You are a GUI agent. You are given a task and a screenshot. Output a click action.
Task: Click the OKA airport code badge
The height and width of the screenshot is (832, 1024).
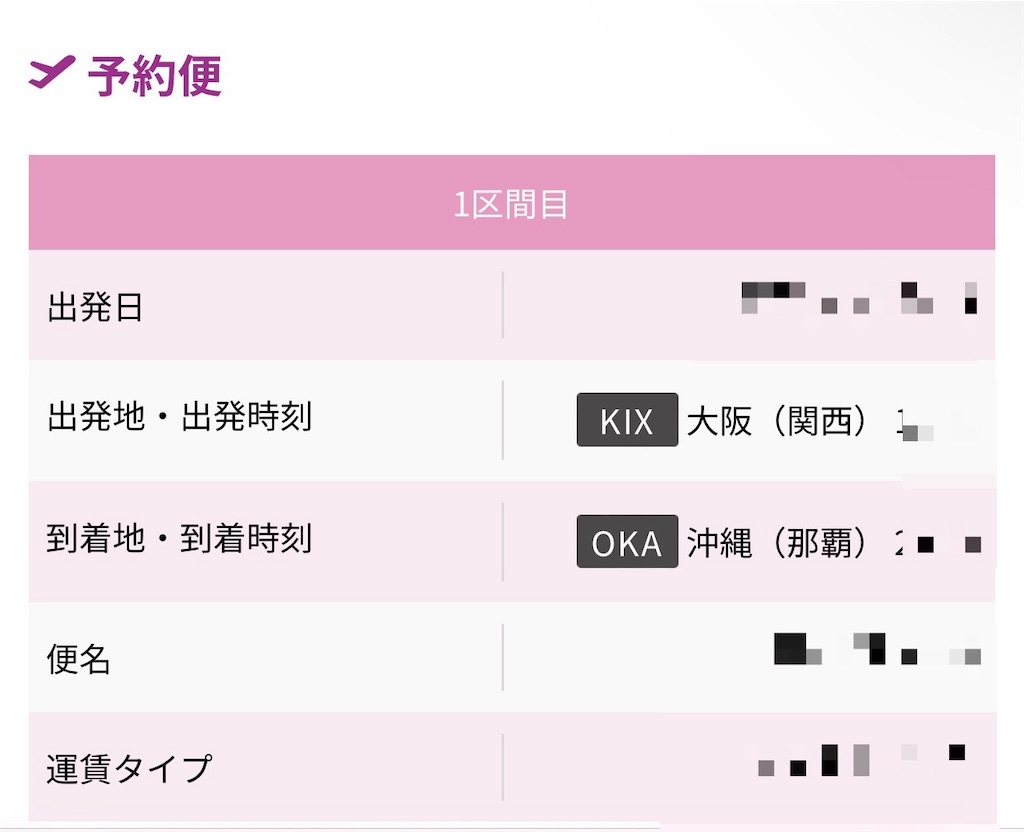click(627, 541)
